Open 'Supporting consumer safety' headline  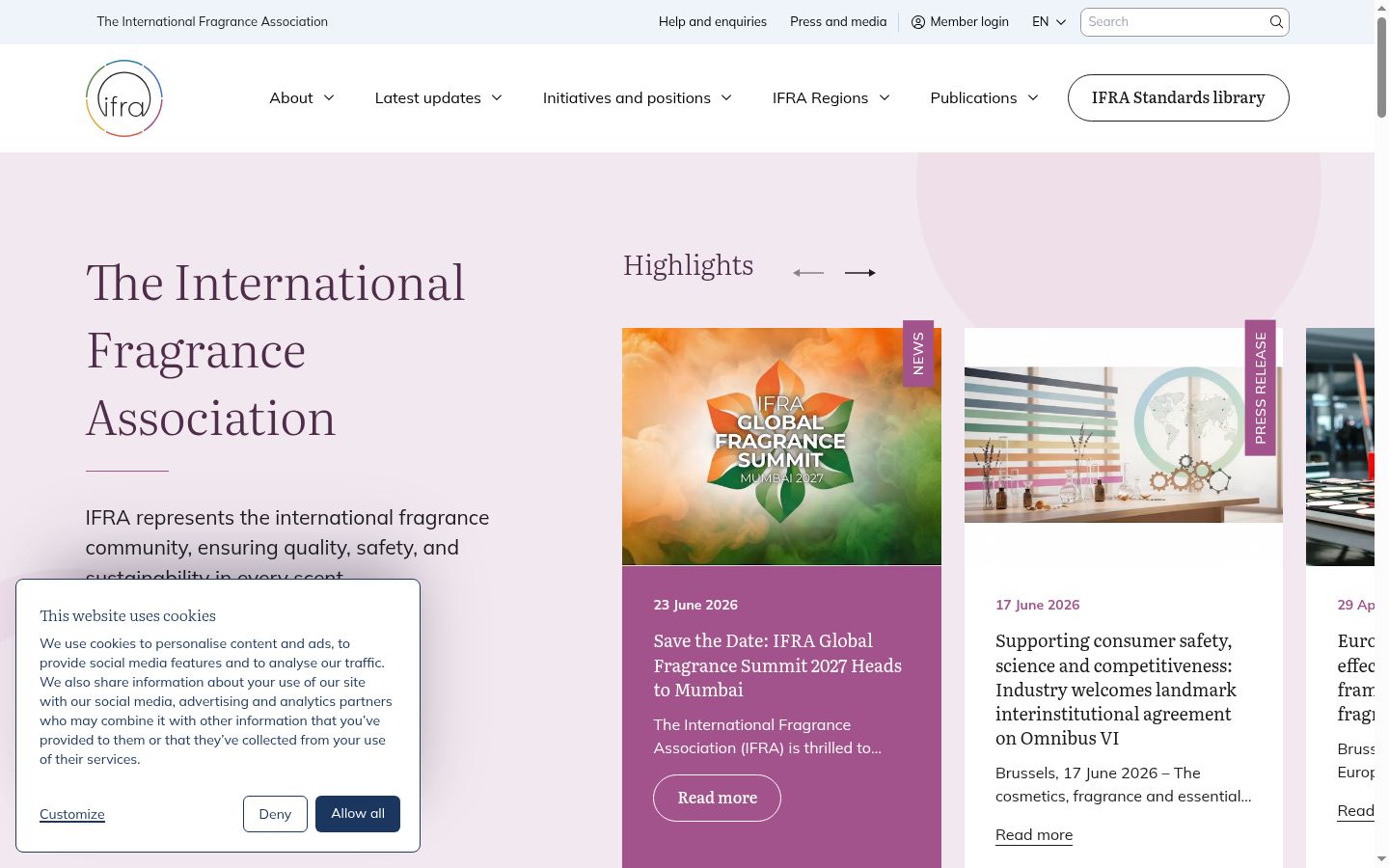1116,690
